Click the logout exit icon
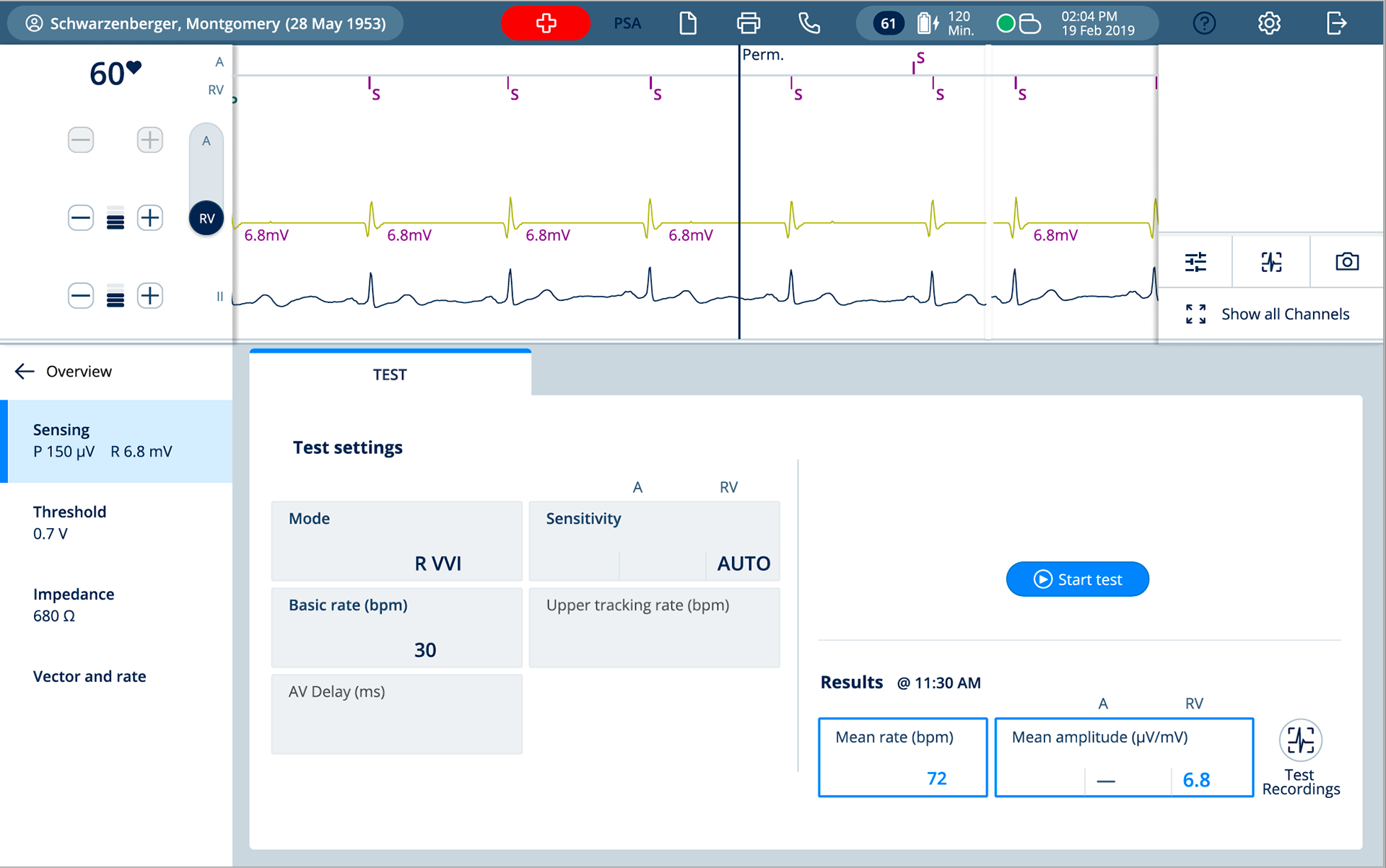1386x868 pixels. click(x=1336, y=23)
